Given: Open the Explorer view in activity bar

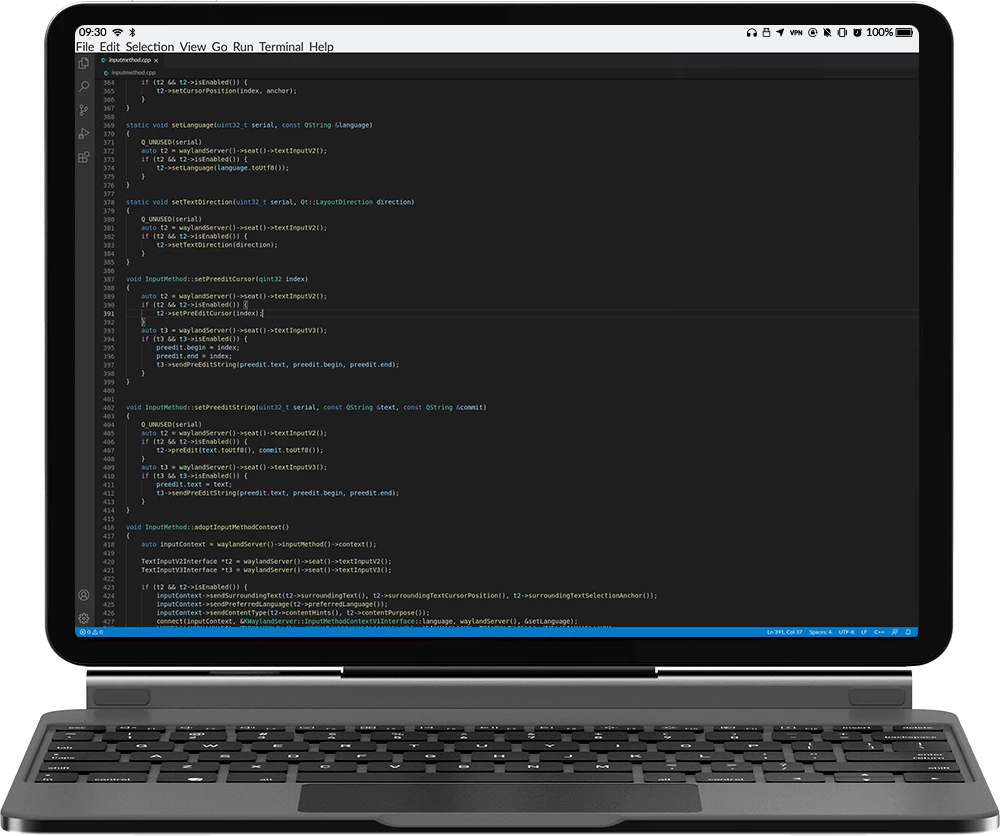Looking at the screenshot, I should coord(84,63).
